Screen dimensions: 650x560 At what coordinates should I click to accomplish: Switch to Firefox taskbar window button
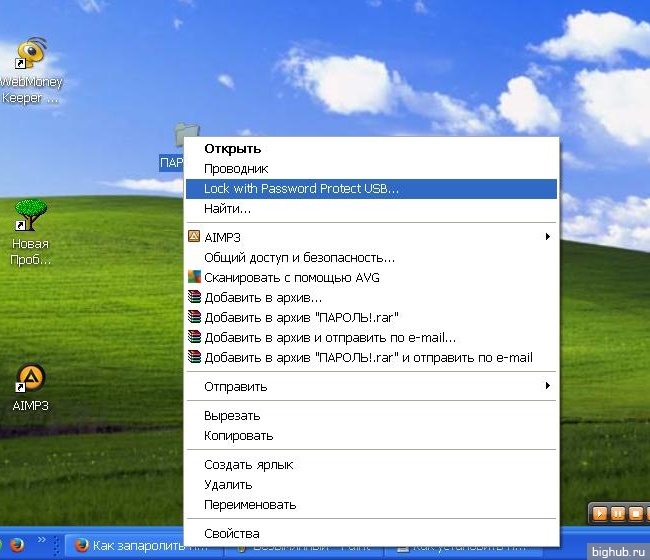(x=141, y=546)
